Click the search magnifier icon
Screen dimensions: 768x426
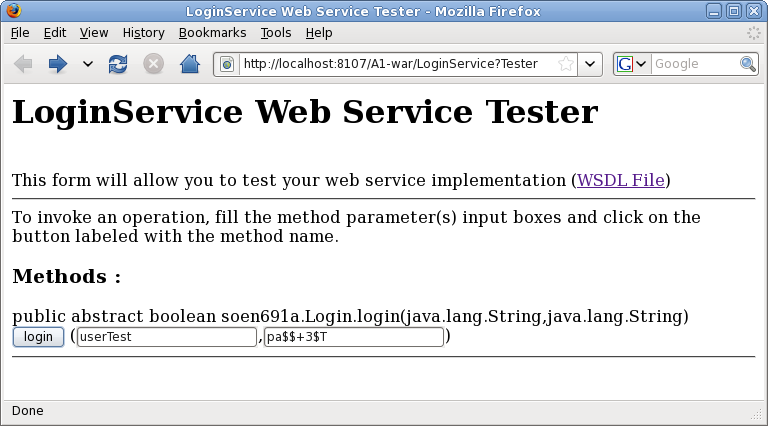747,64
